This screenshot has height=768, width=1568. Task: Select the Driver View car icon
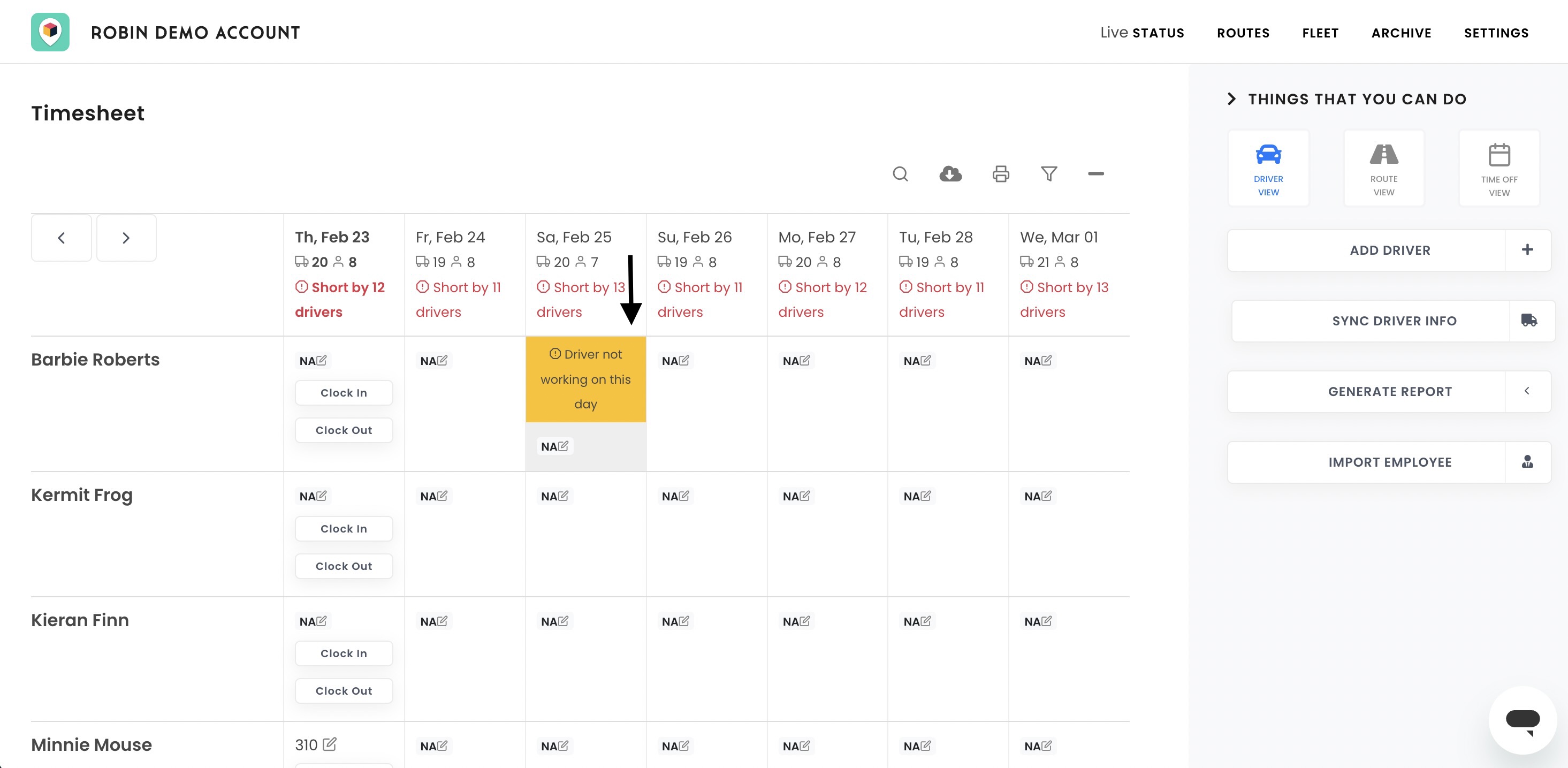1268,154
